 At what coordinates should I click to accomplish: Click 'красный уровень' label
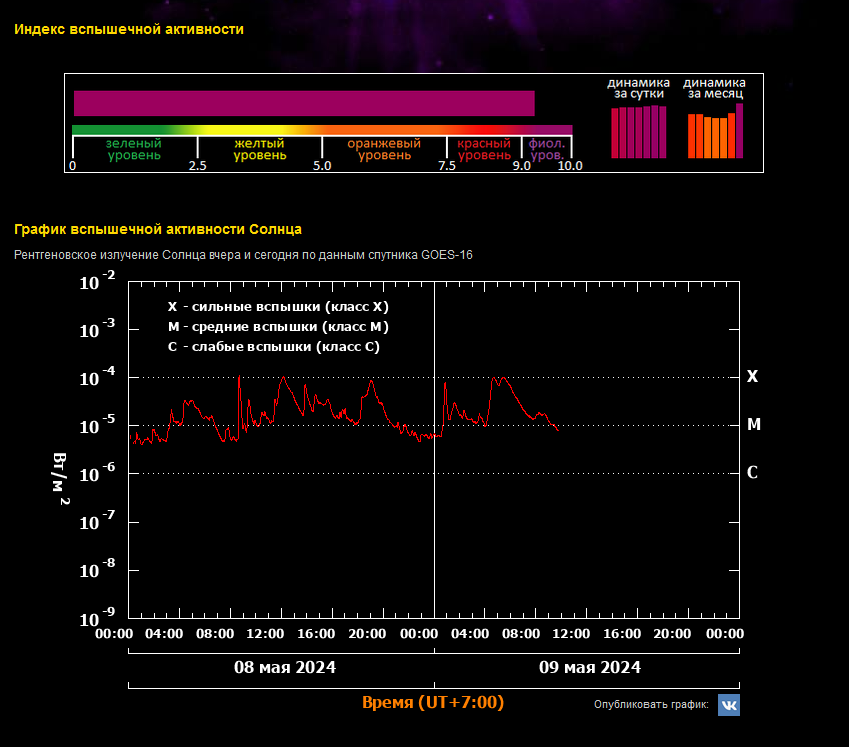click(x=484, y=149)
